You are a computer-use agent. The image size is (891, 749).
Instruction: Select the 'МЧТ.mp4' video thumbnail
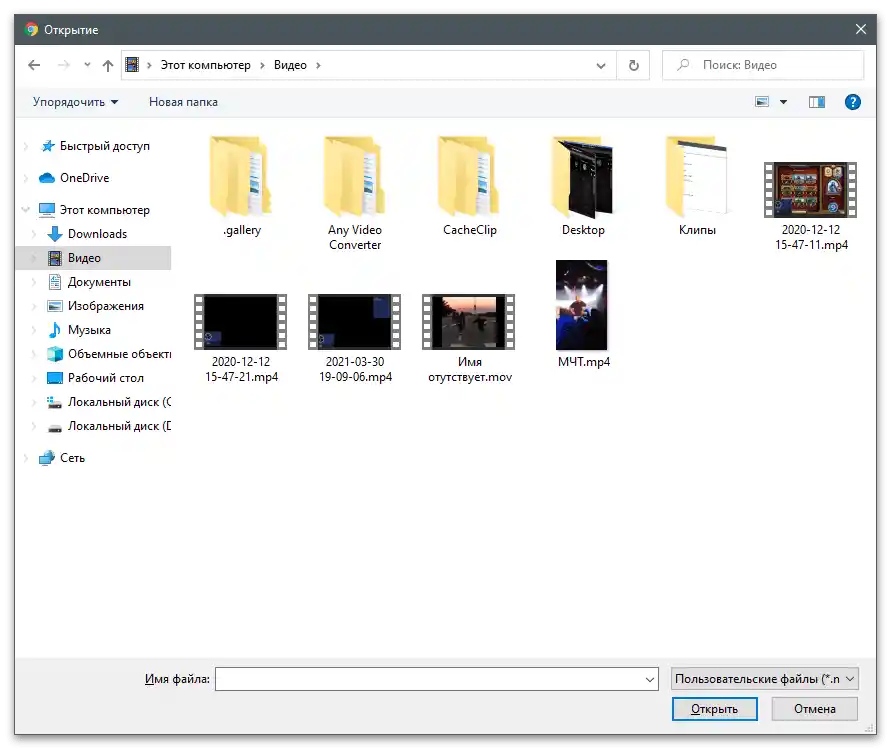pyautogui.click(x=581, y=305)
